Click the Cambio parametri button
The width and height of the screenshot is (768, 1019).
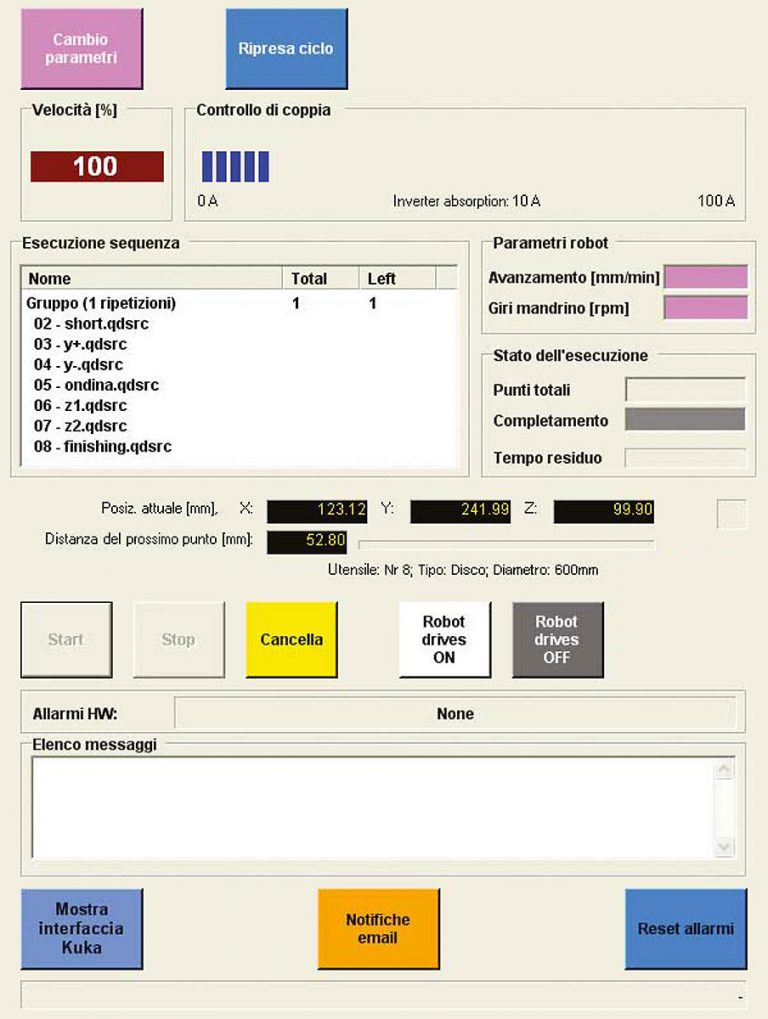tap(82, 49)
